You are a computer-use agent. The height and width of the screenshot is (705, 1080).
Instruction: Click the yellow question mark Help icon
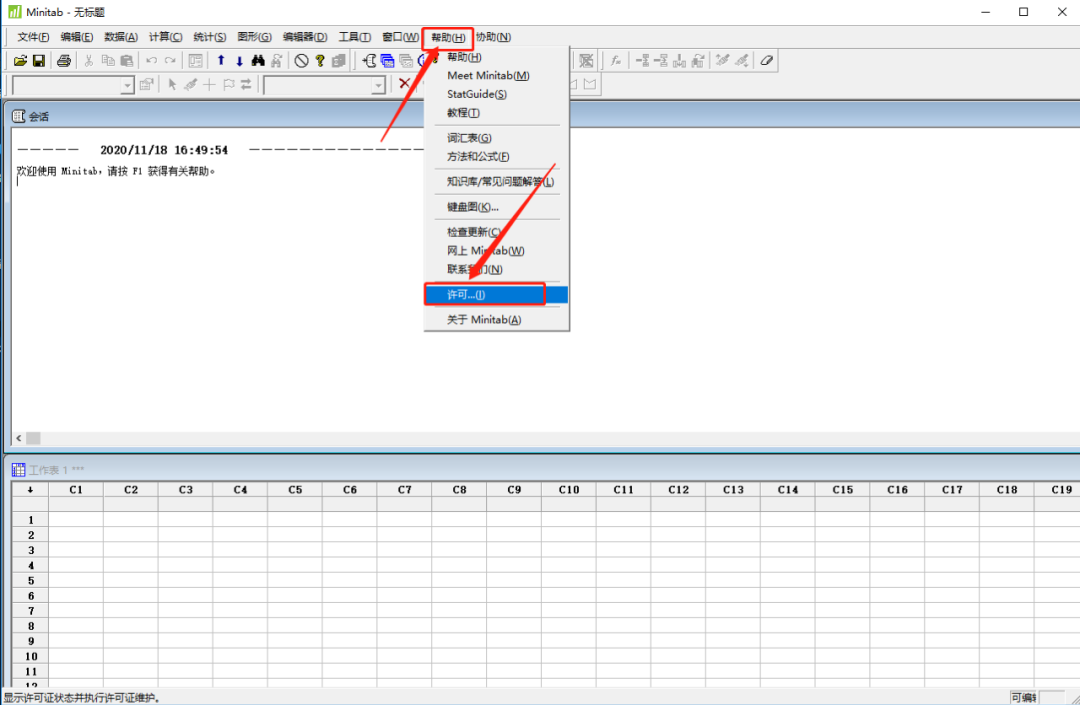pyautogui.click(x=320, y=61)
